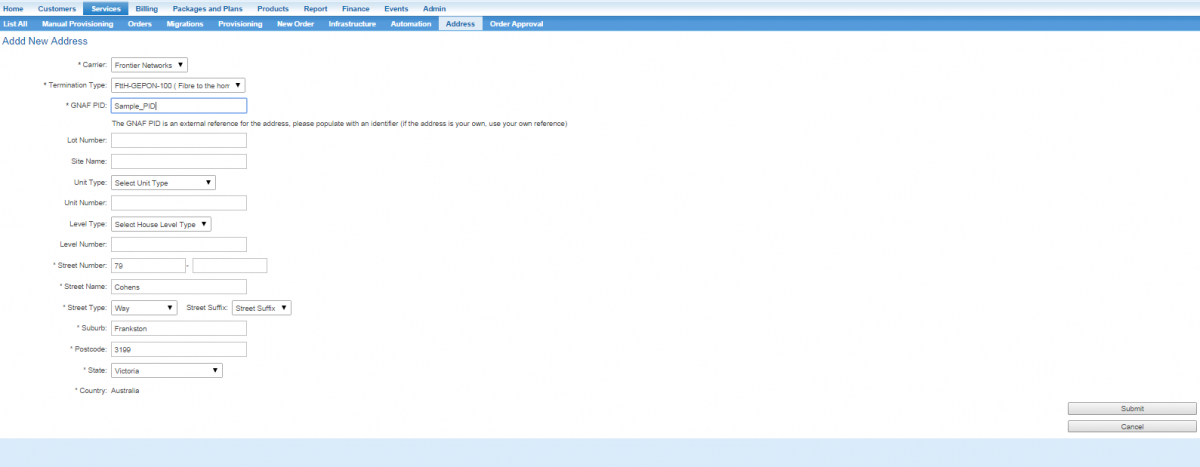Select the Suburb field containing Frankston
Viewport: 1200px width, 467px height.
point(178,329)
